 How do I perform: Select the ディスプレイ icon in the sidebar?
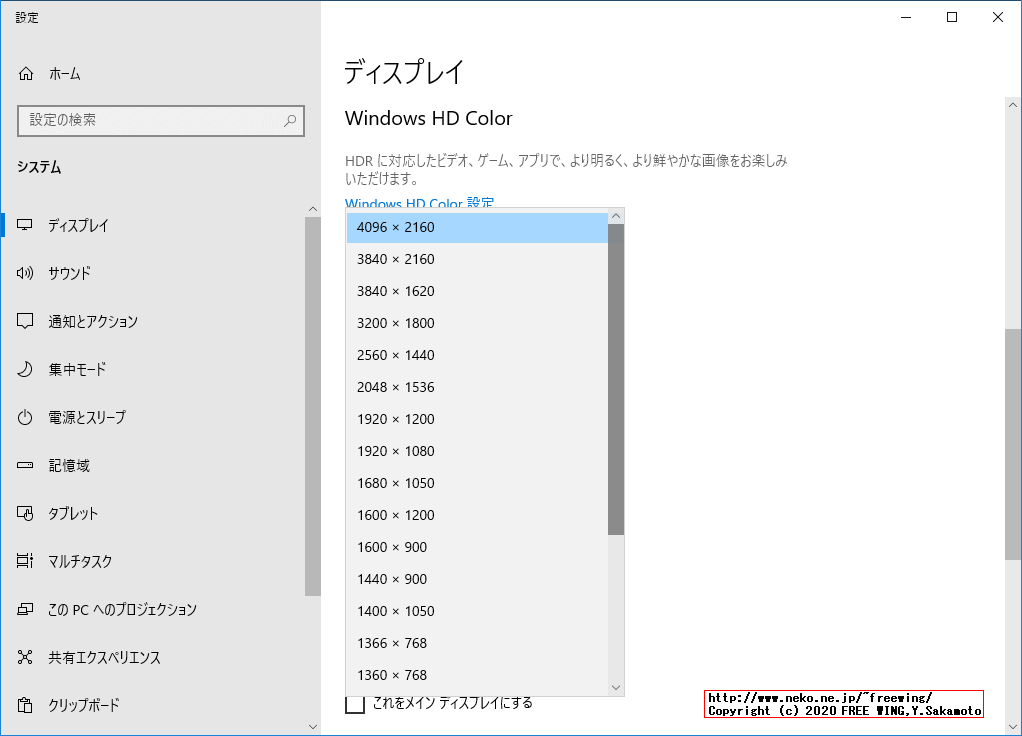click(x=24, y=225)
